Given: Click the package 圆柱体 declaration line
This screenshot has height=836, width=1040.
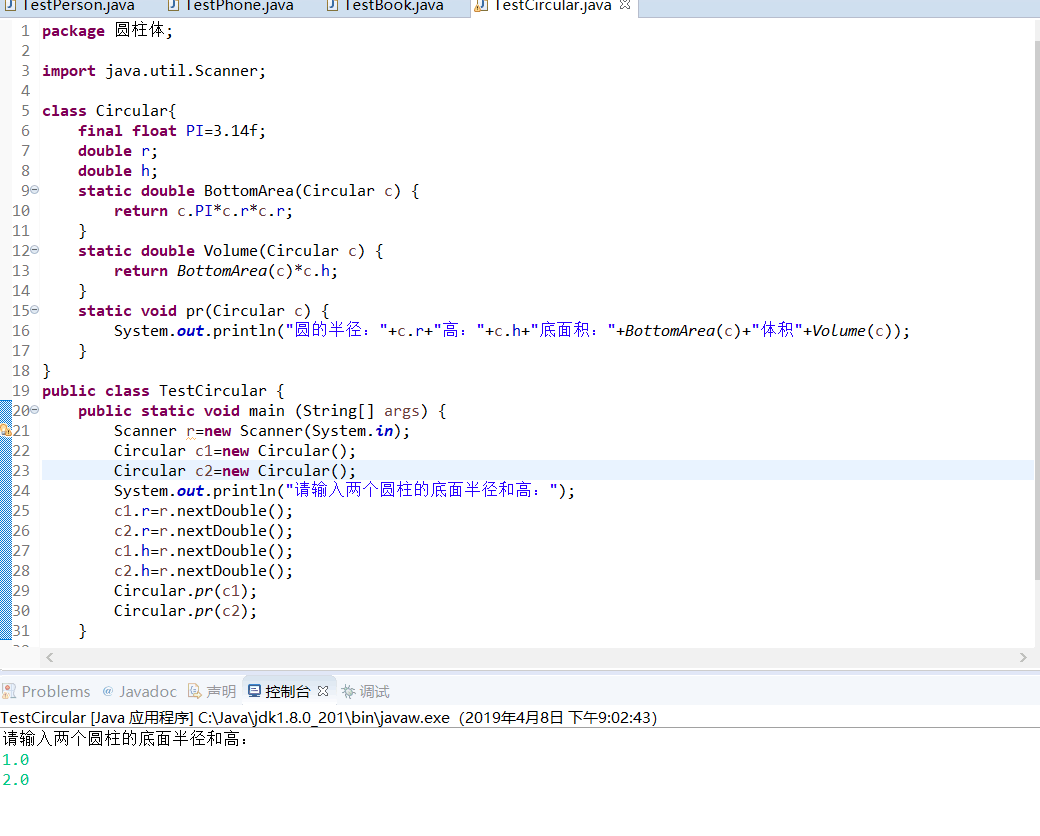Looking at the screenshot, I should tap(107, 31).
